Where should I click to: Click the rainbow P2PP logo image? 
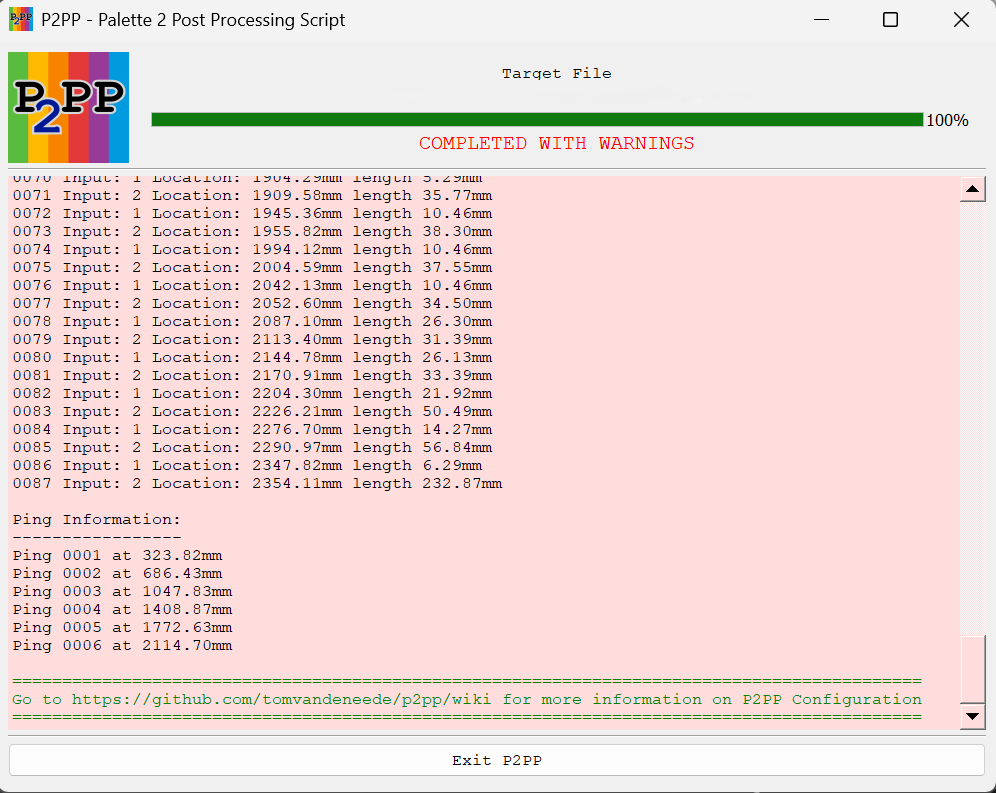point(67,107)
